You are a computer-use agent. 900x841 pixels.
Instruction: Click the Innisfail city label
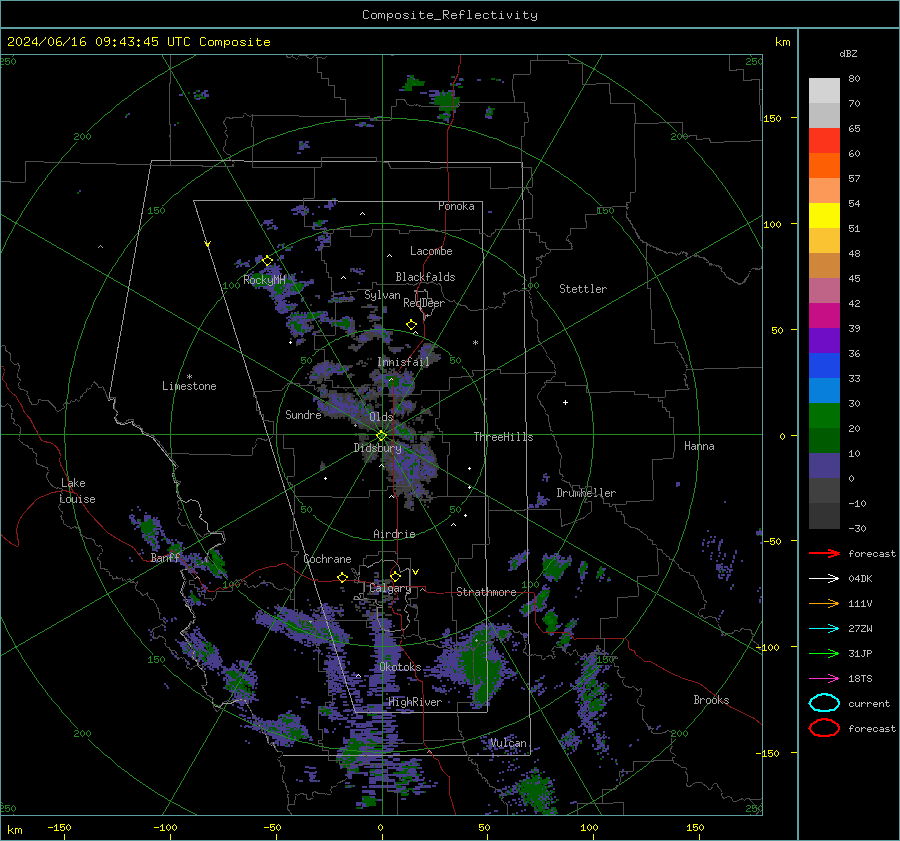(x=403, y=362)
